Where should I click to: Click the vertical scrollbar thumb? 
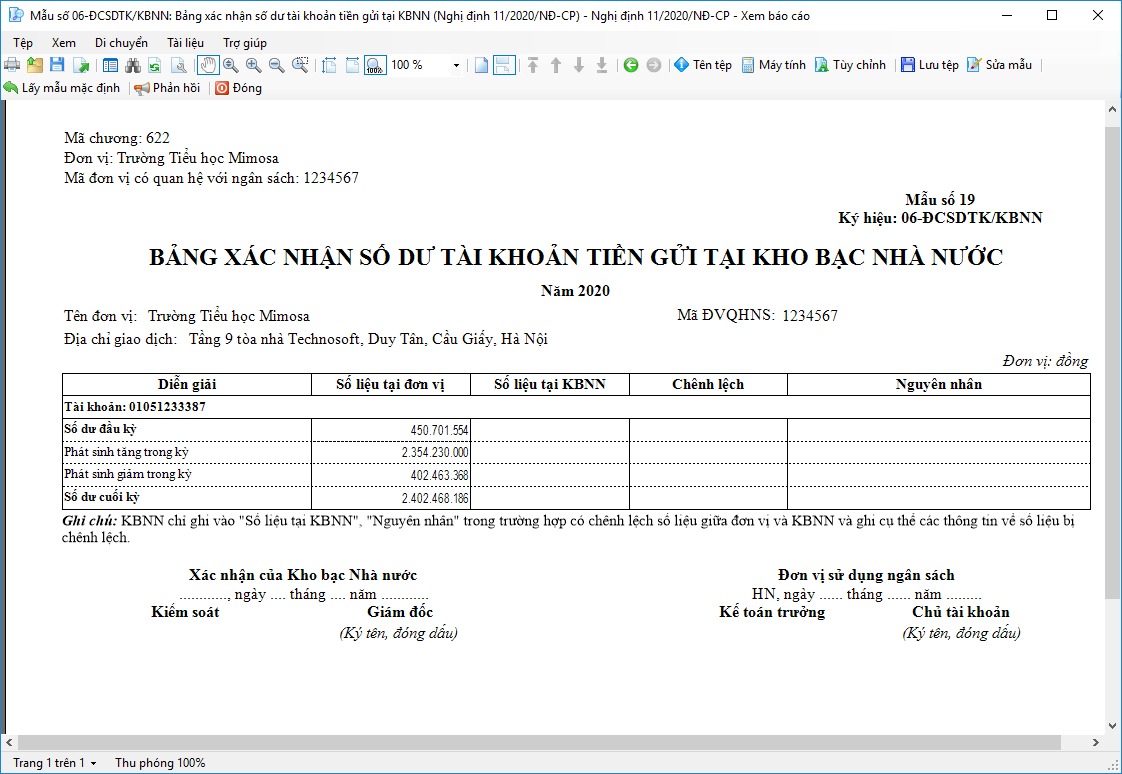(1112, 362)
